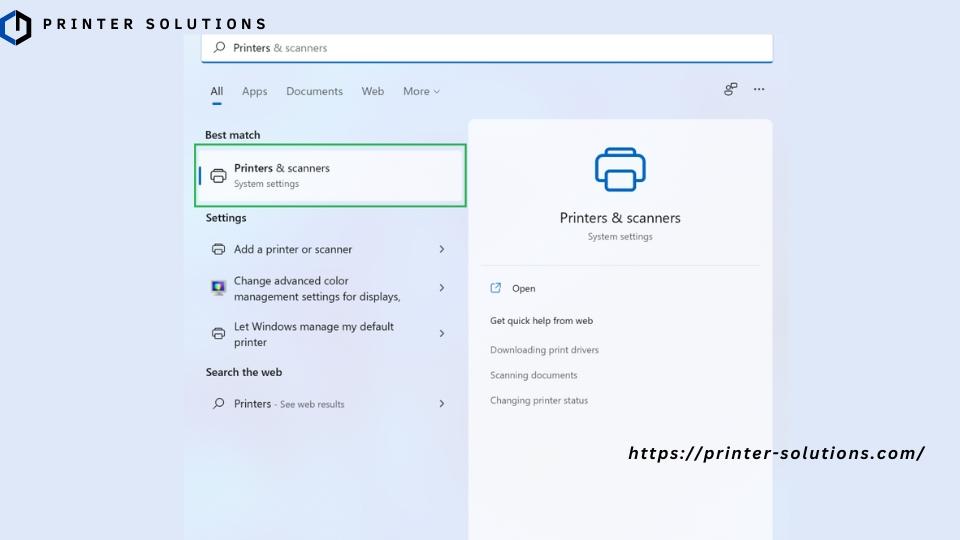Image resolution: width=960 pixels, height=540 pixels.
Task: Expand the default printer result chevron
Action: [441, 334]
